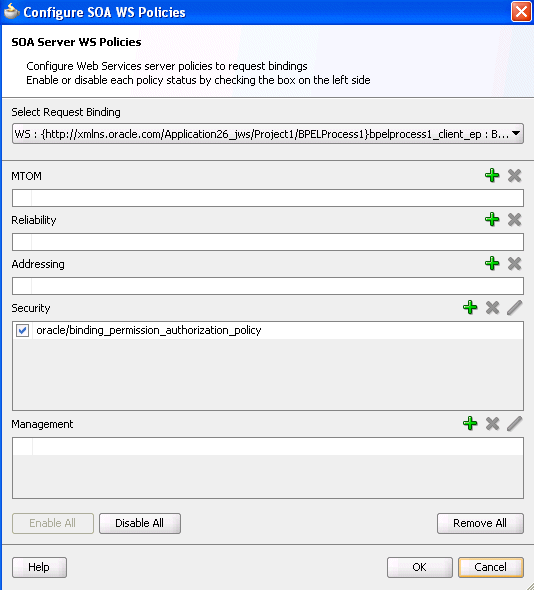534x590 pixels.
Task: Select the oracle/binding_permission_authorization_policy row
Action: point(268,330)
